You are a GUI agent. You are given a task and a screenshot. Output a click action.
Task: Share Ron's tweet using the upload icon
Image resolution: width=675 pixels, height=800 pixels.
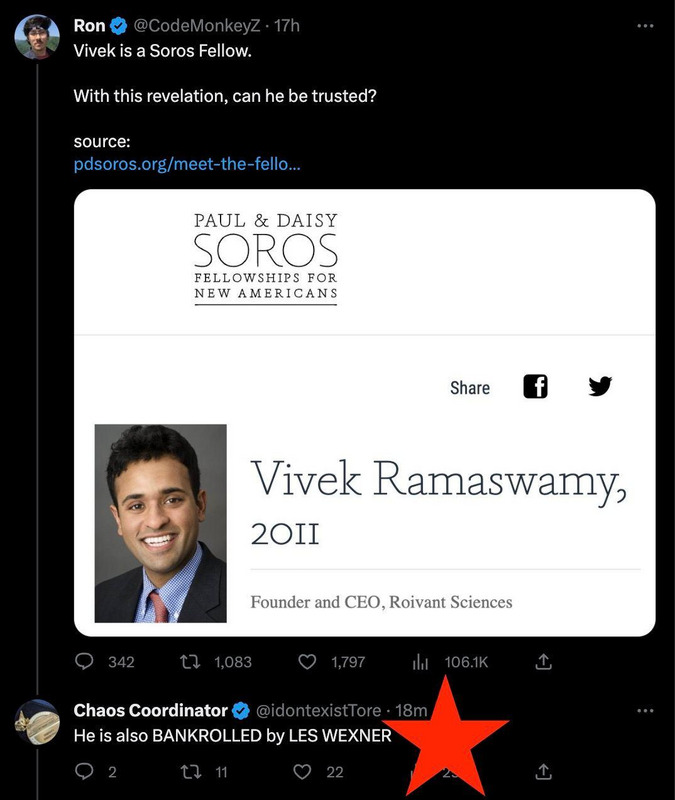pyautogui.click(x=544, y=661)
